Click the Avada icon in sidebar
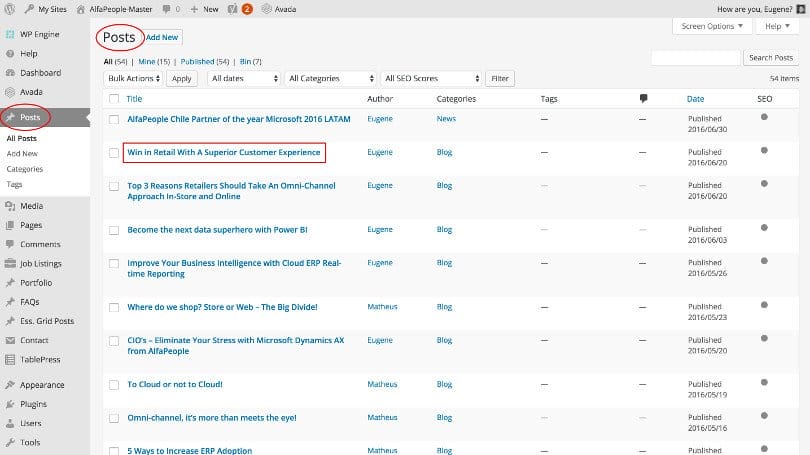This screenshot has height=455, width=810. point(10,92)
